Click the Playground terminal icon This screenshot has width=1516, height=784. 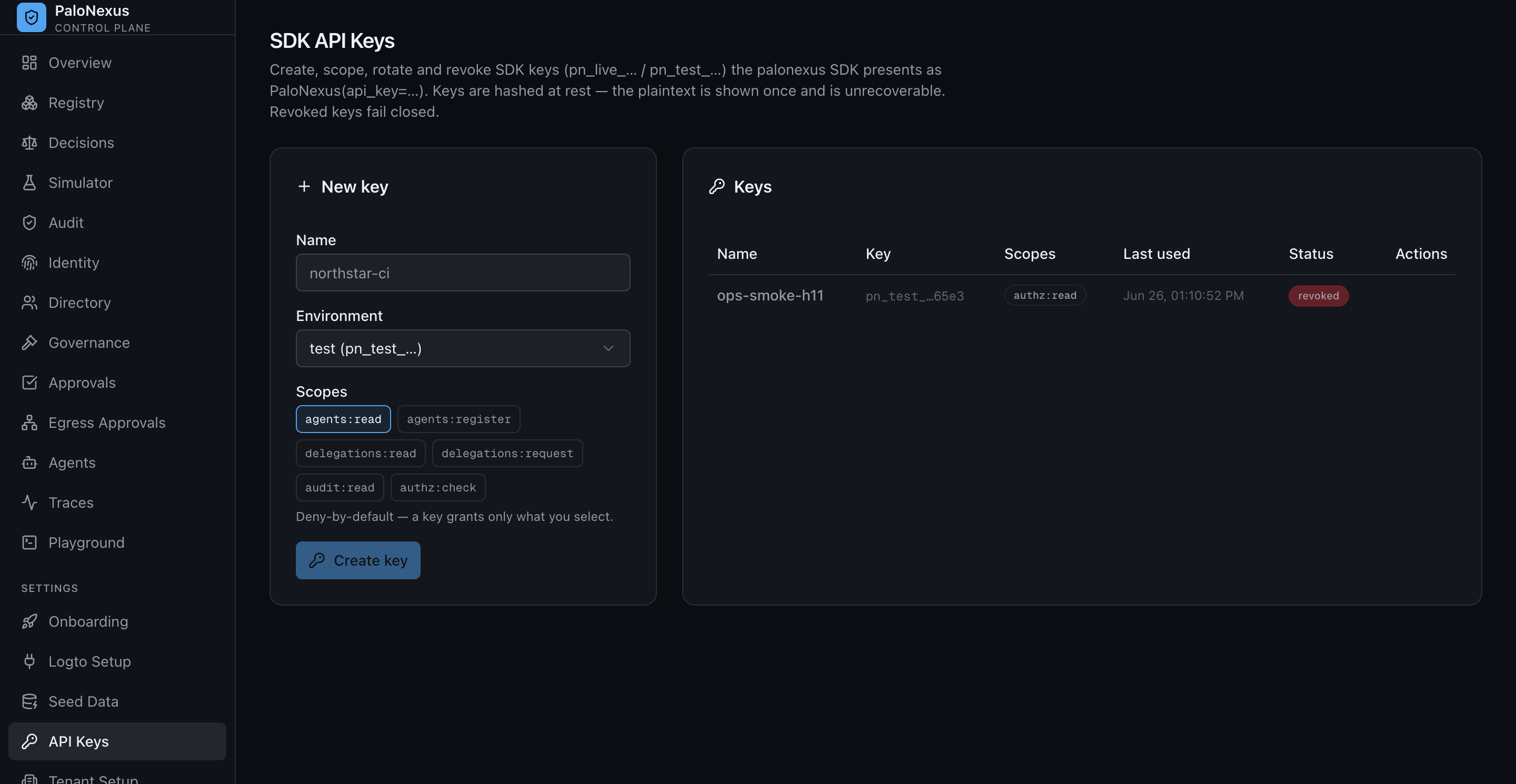pyautogui.click(x=29, y=542)
